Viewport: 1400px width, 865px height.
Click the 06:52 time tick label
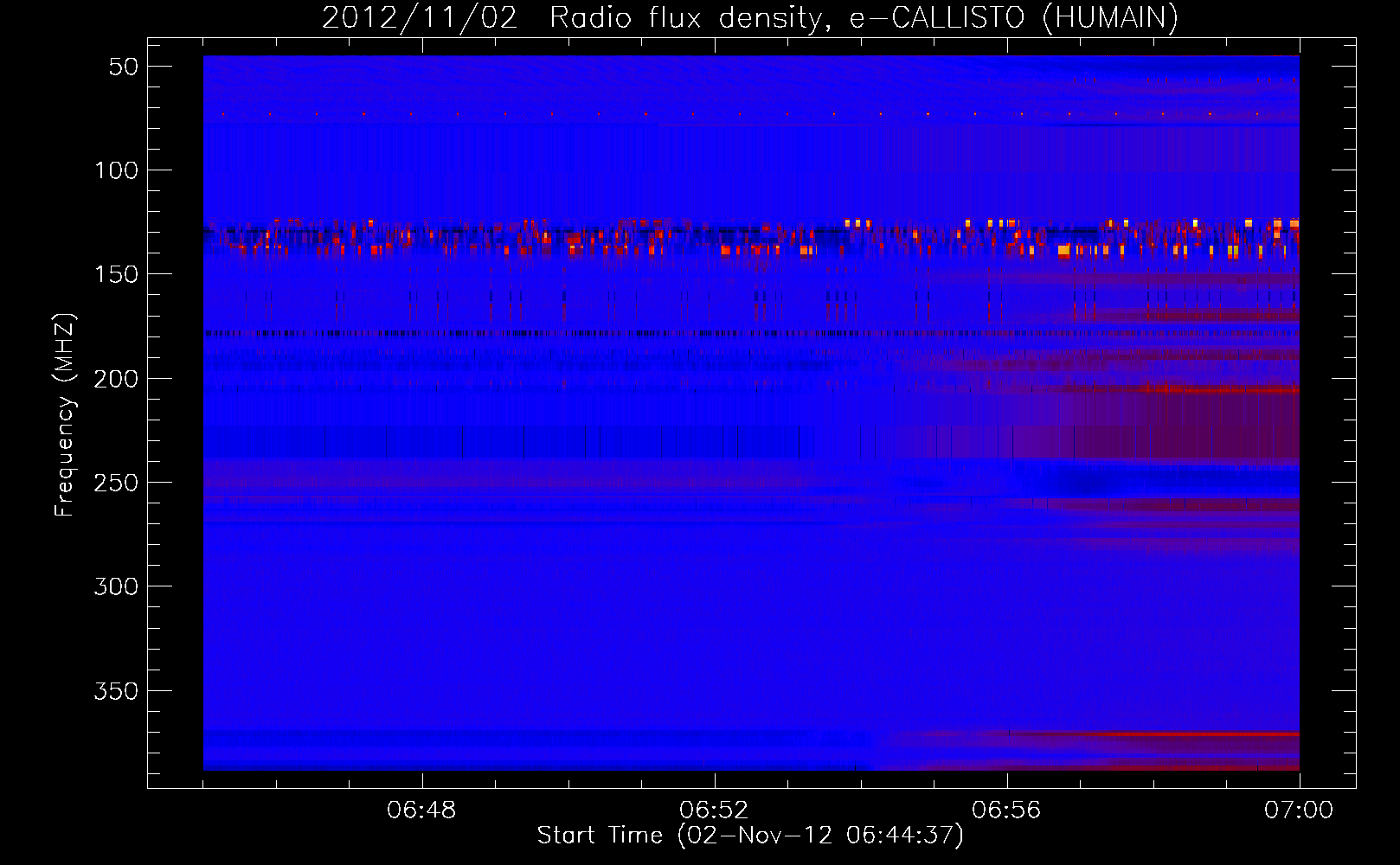(x=714, y=811)
